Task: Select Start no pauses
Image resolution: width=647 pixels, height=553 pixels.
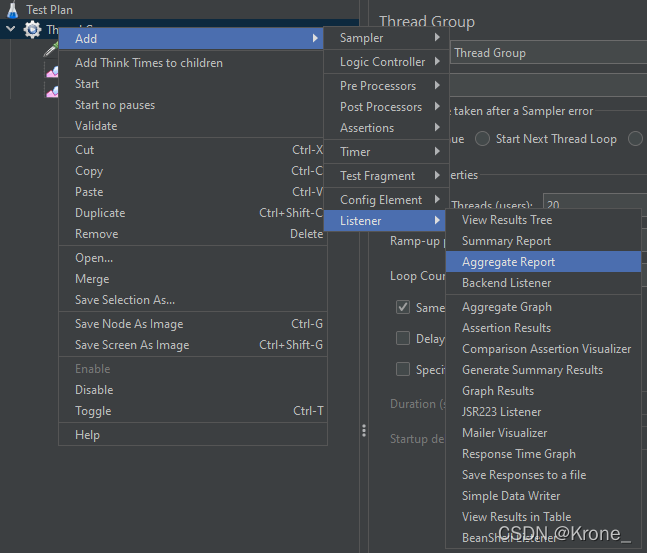Action: coord(191,105)
